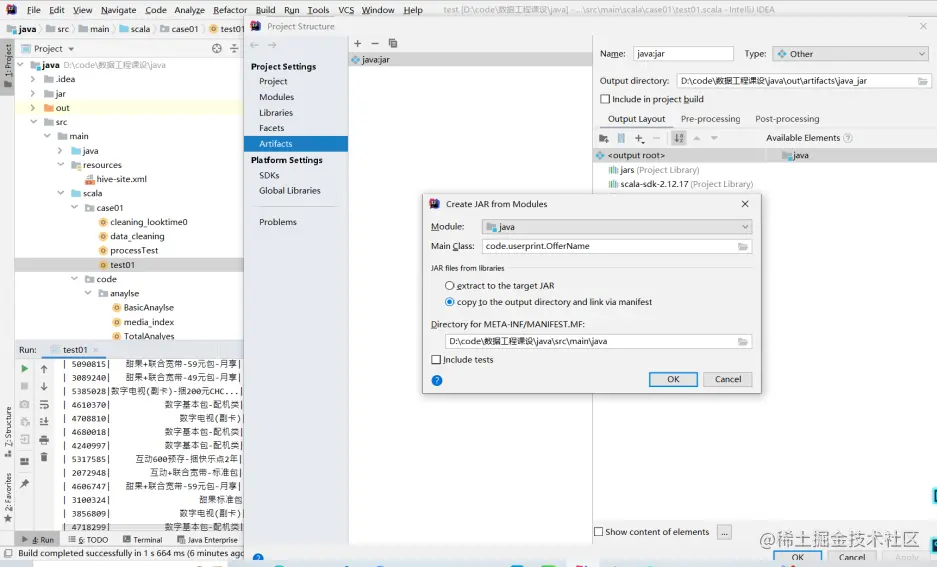Click the Up the Stack Trace arrow
The image size is (937, 567).
tap(44, 369)
